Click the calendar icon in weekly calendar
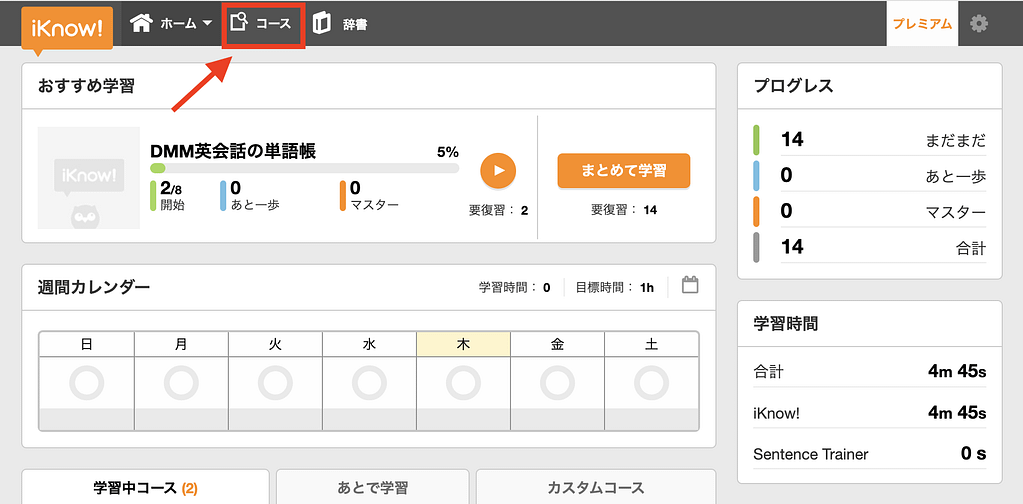 click(x=690, y=286)
